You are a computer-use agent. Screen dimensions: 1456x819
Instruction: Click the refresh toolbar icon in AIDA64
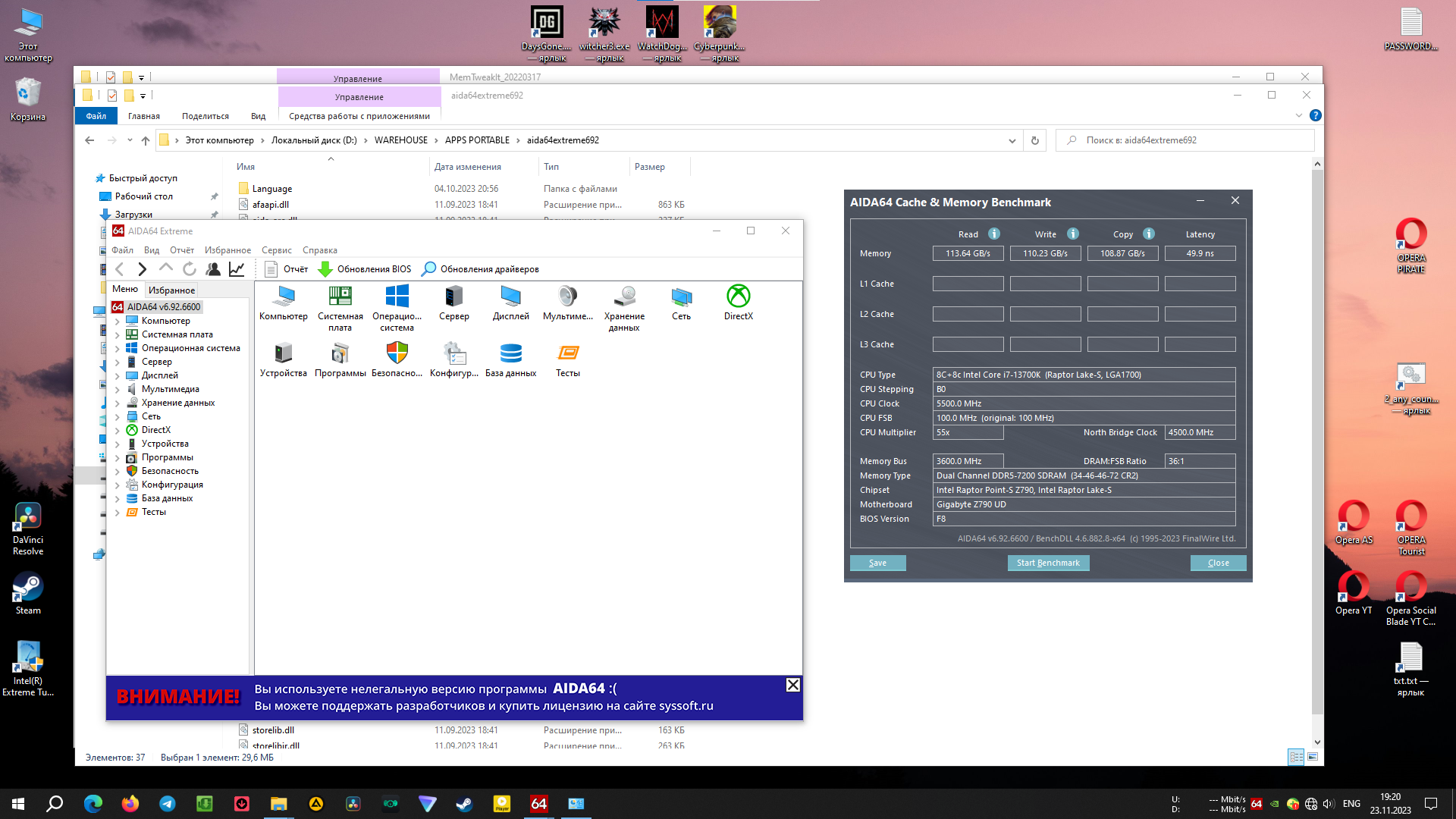point(190,269)
